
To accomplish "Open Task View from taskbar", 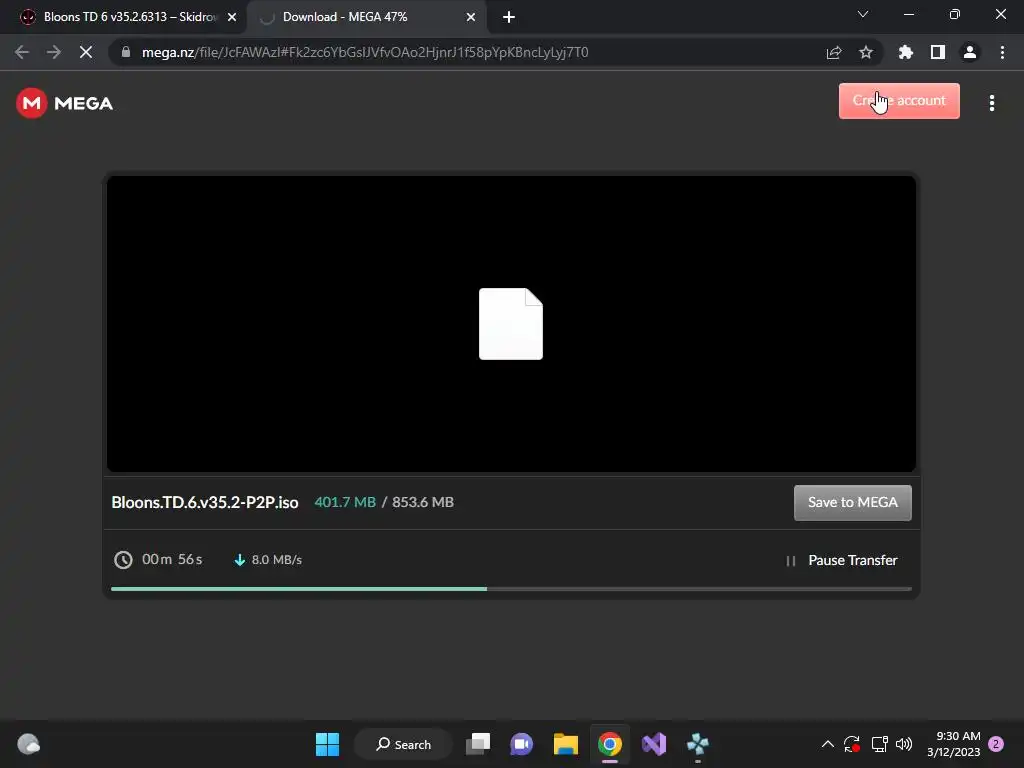I will 478,744.
